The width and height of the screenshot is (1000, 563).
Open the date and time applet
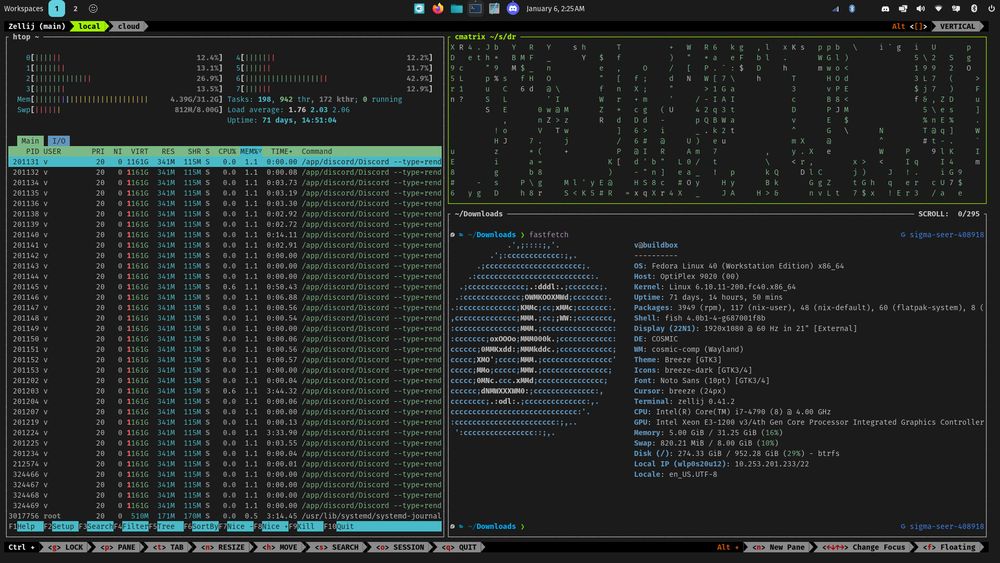coord(555,8)
